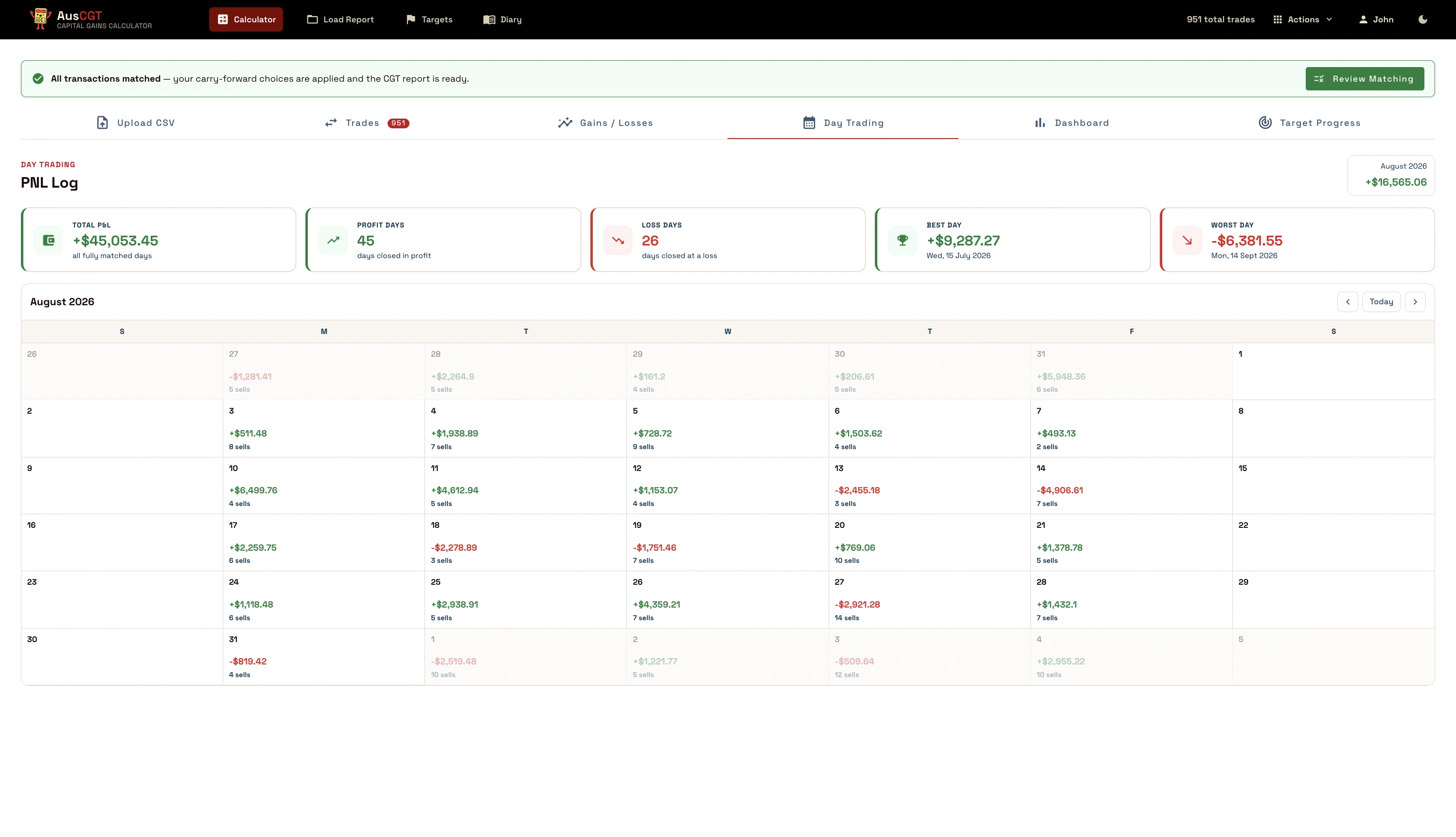Click the Gains / Losses chart icon
The height and width of the screenshot is (837, 1456).
[x=565, y=122]
